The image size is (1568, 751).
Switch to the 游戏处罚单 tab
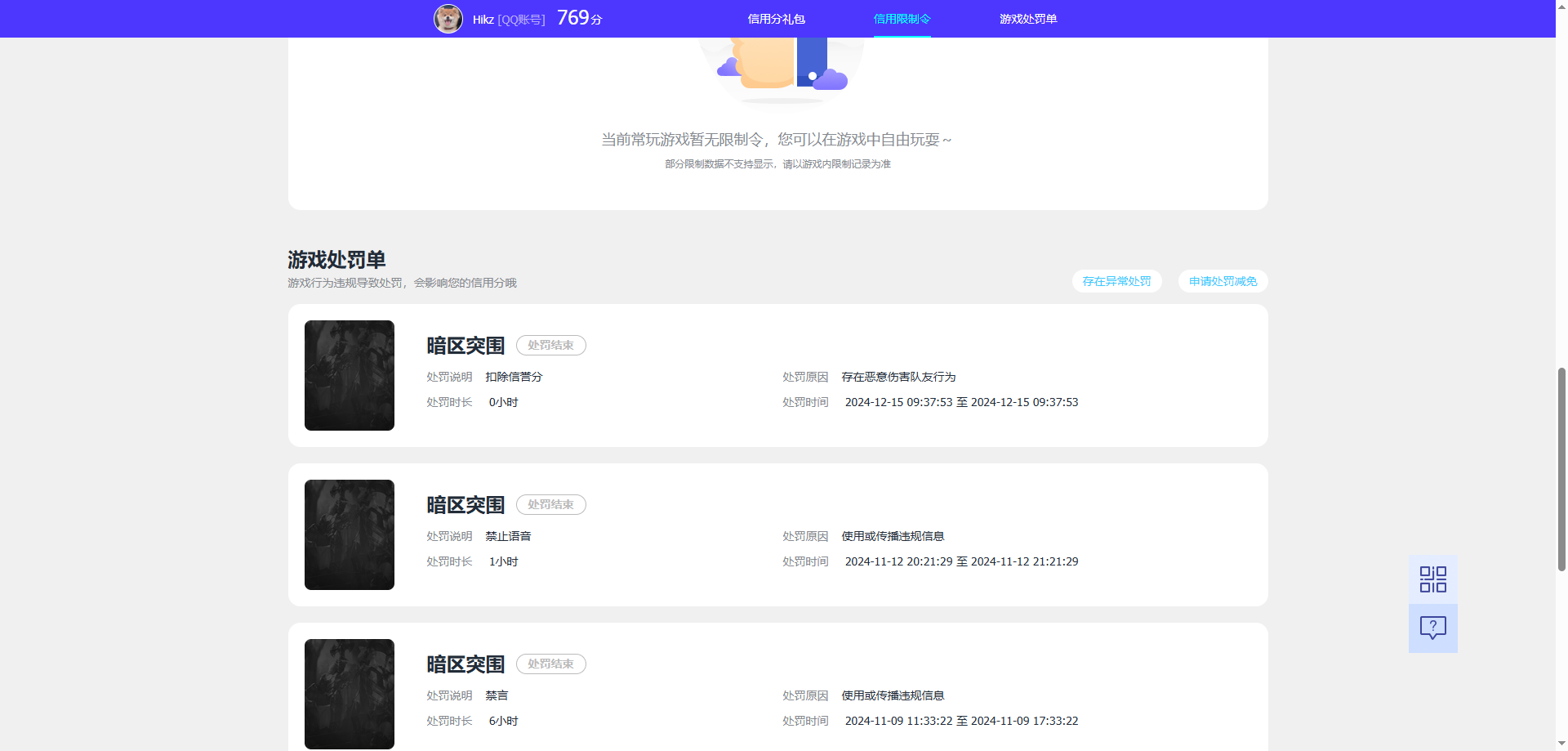(x=1027, y=18)
